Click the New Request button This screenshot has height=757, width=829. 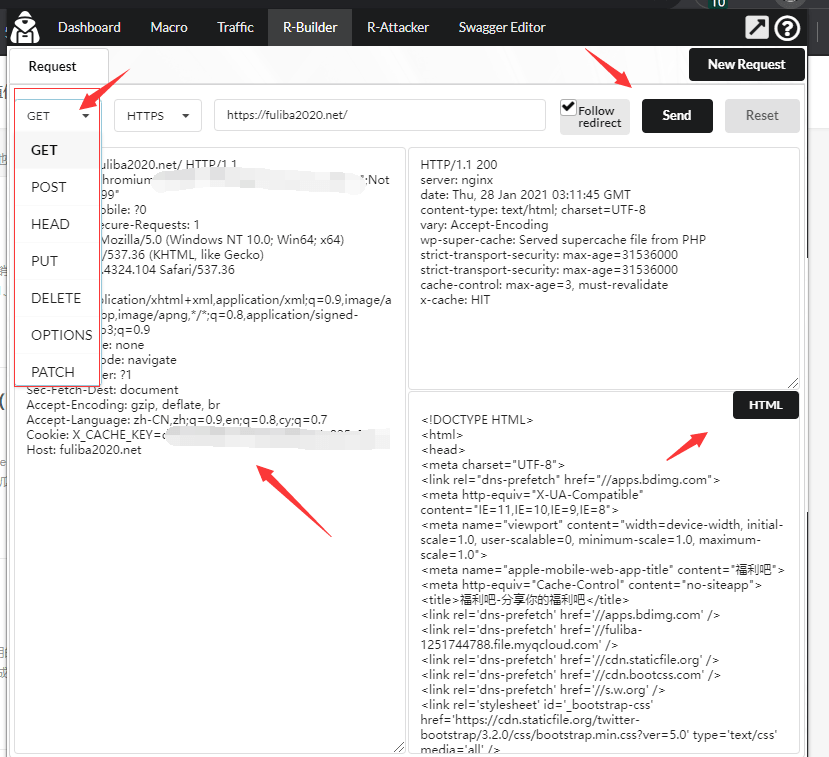[x=746, y=64]
